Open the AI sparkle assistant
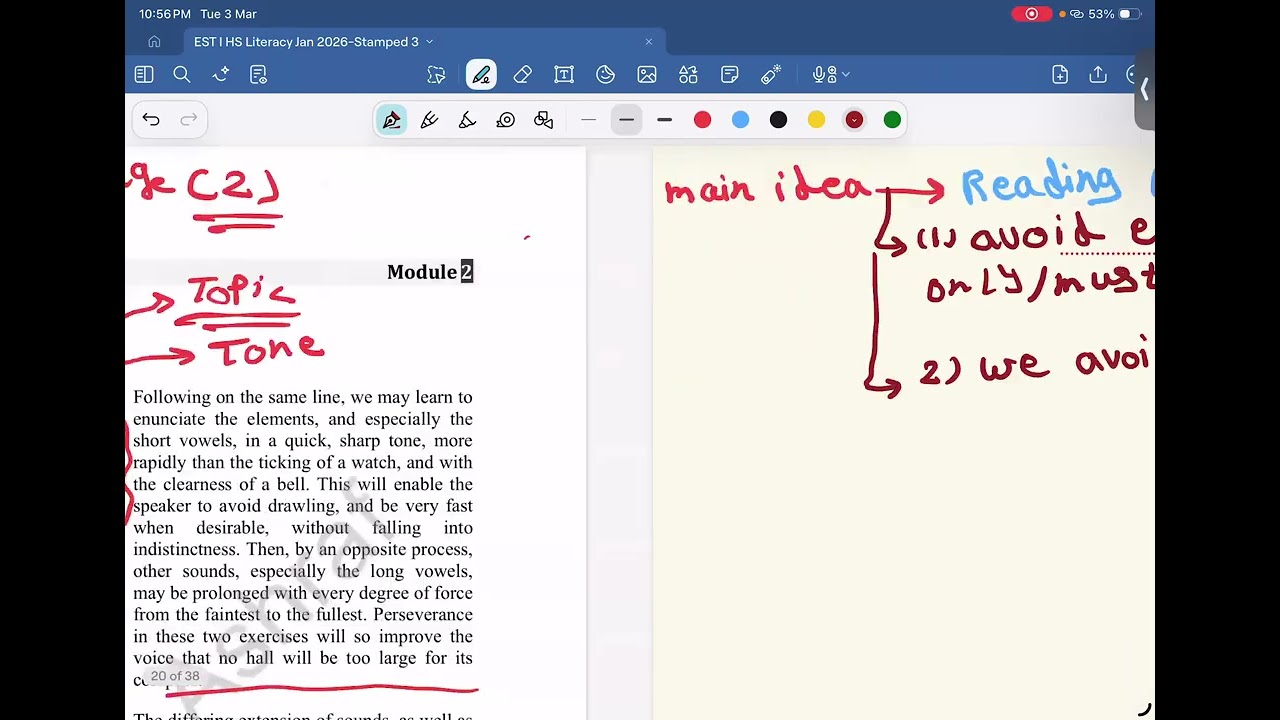The width and height of the screenshot is (1280, 720). (221, 75)
